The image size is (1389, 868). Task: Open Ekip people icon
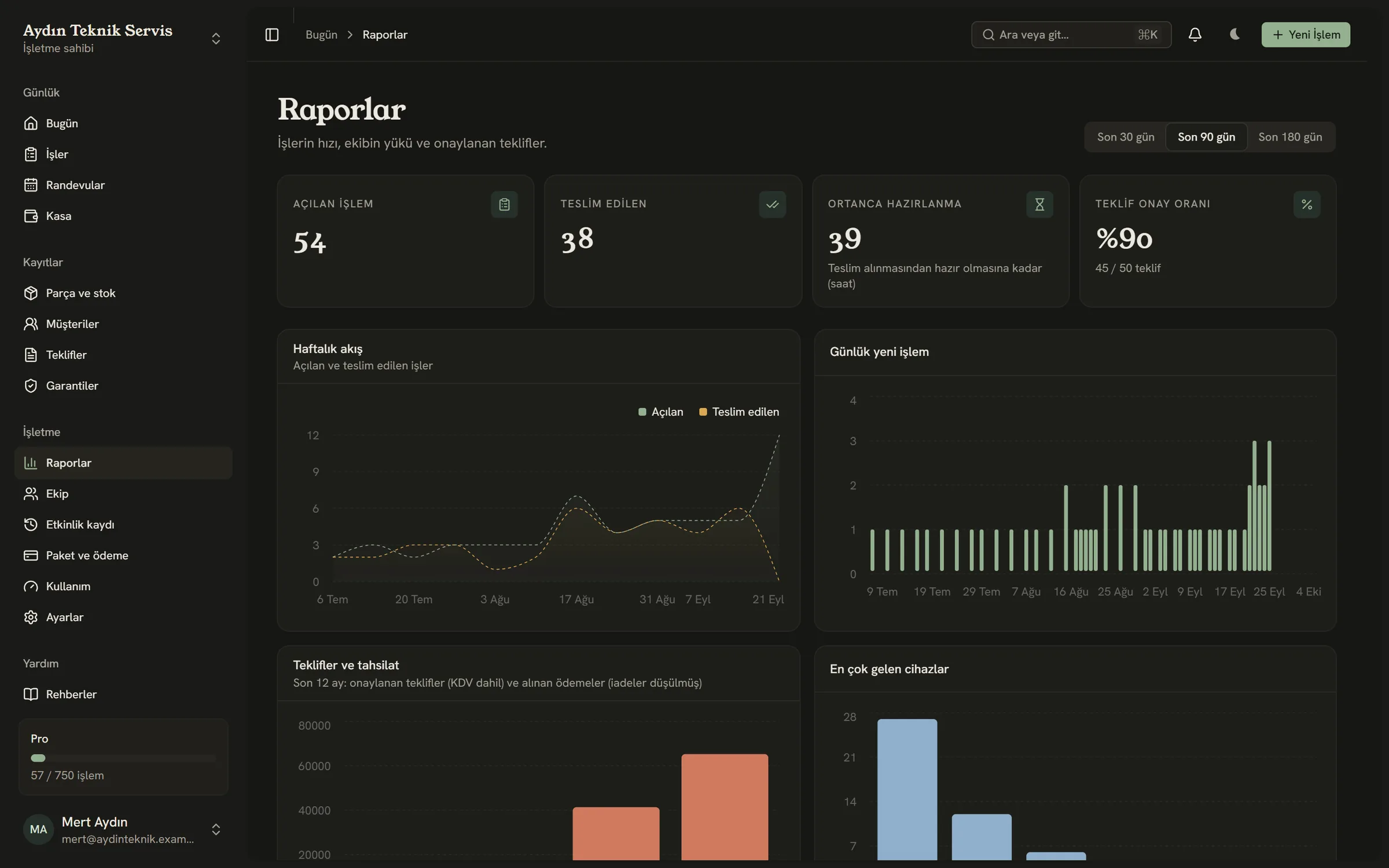(31, 494)
